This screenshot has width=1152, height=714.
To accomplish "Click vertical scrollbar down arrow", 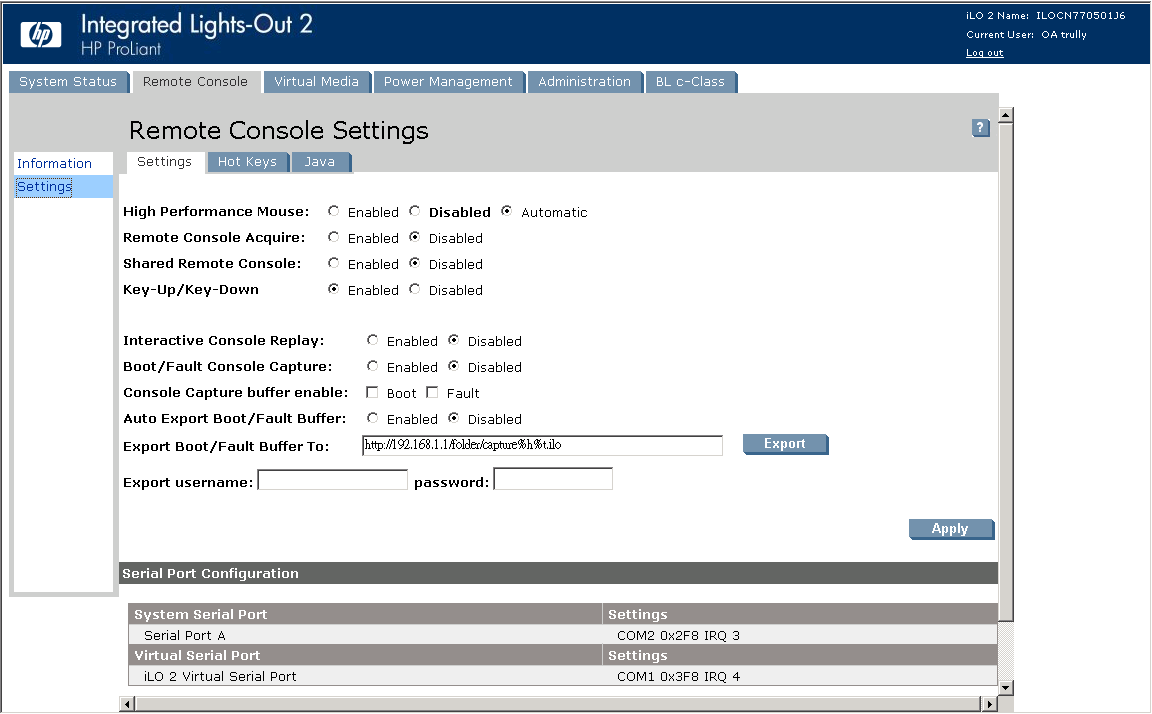I will (x=1006, y=688).
